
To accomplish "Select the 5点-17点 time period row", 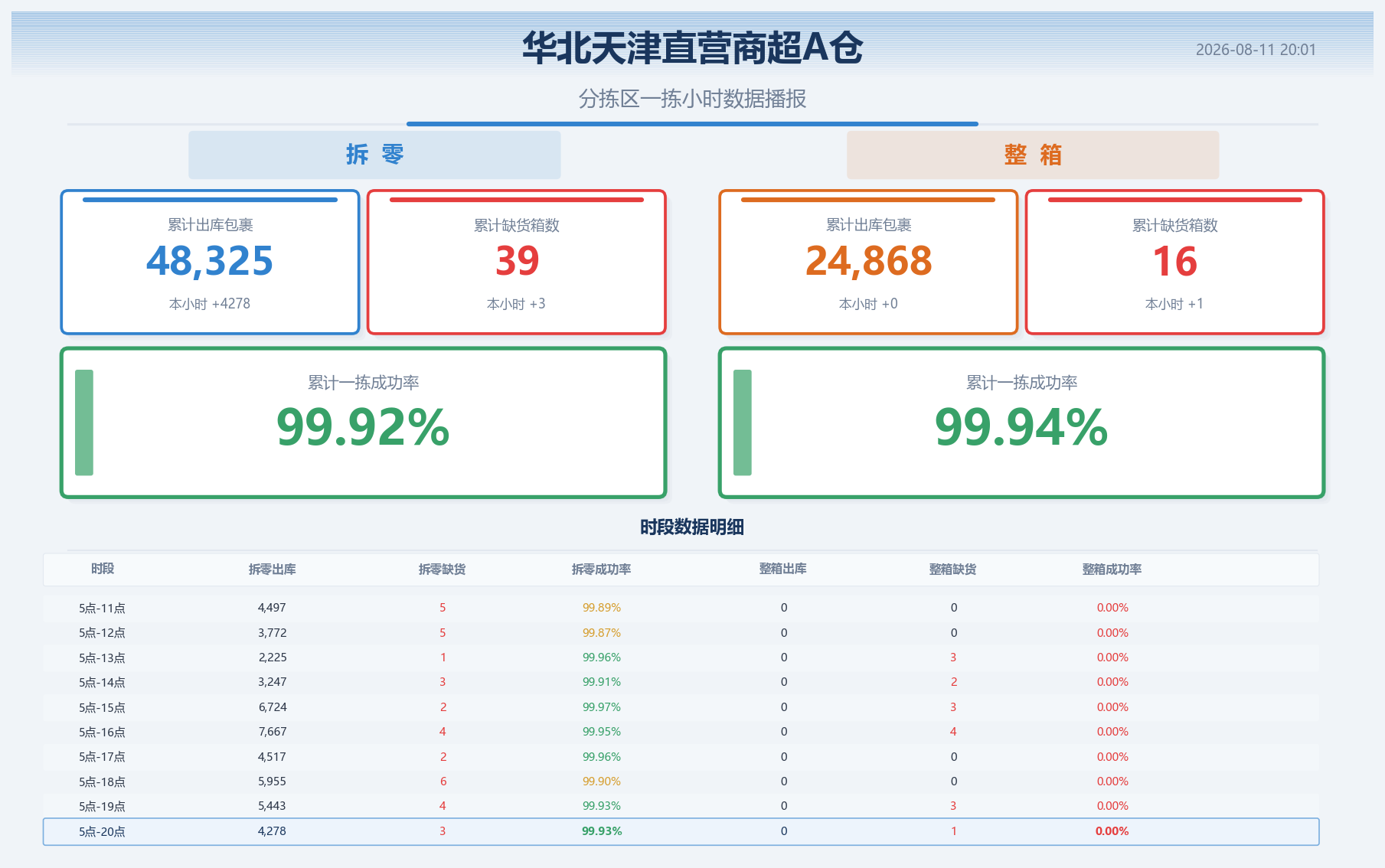I will point(681,757).
